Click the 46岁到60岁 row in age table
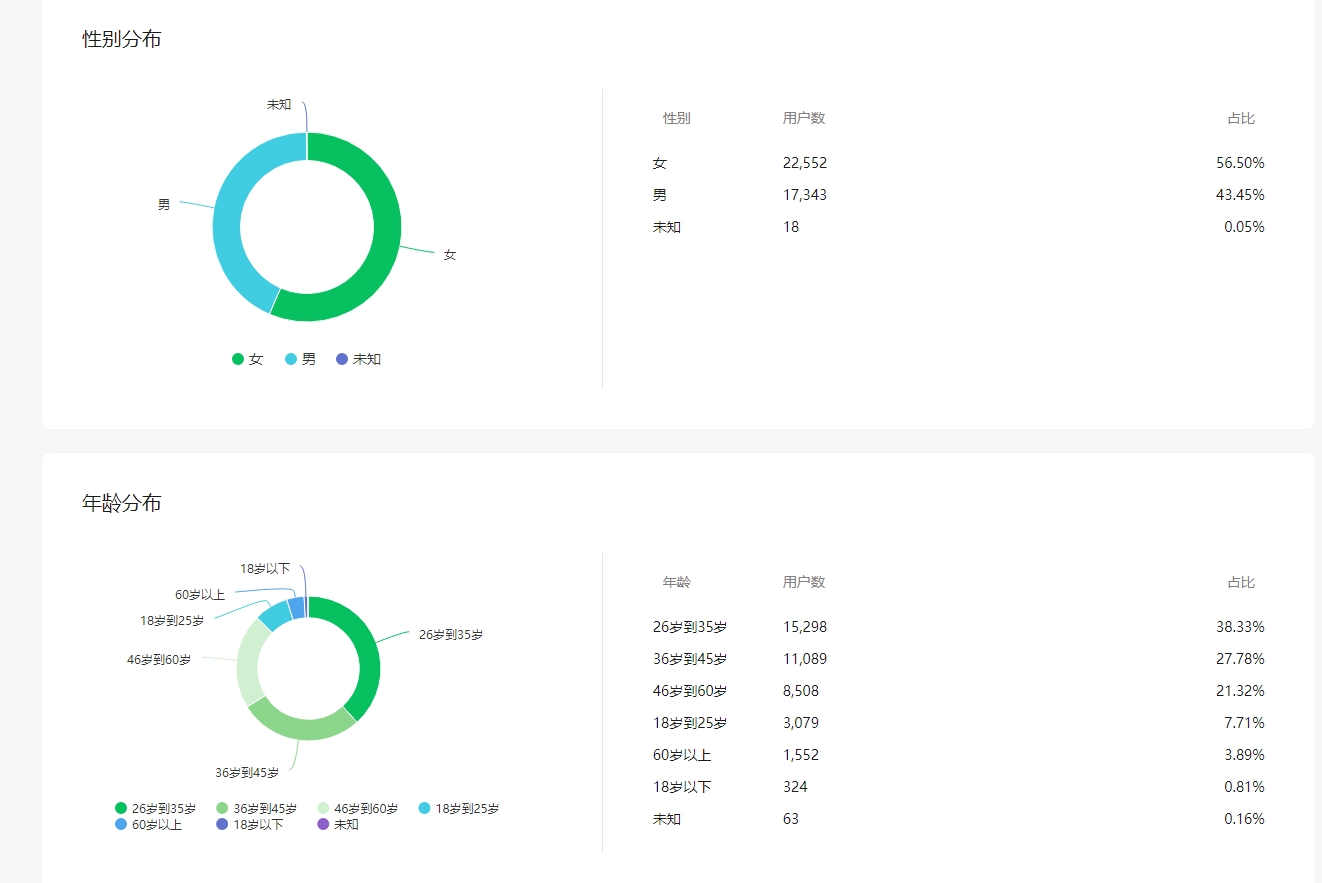The width and height of the screenshot is (1322, 883). (958, 691)
